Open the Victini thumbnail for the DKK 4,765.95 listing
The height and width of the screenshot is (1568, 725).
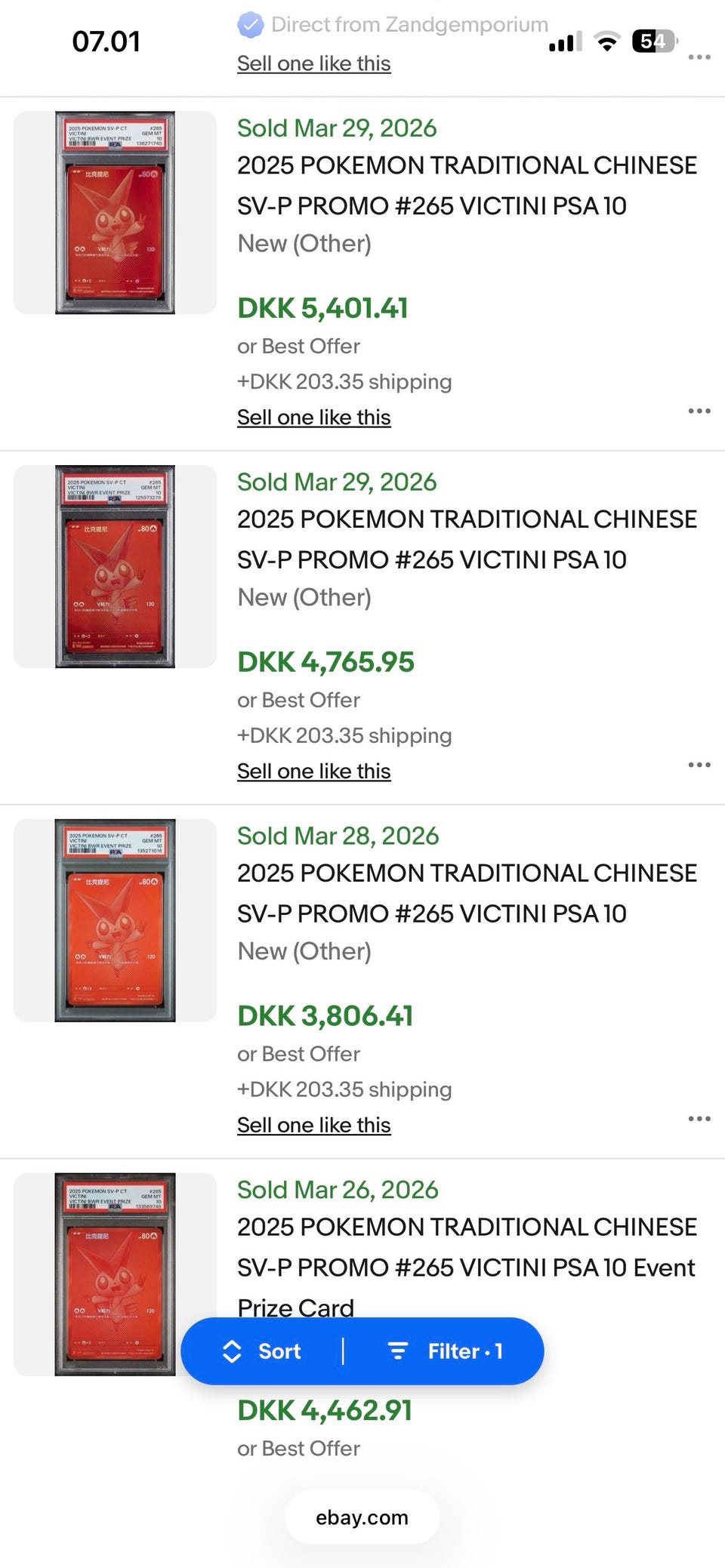point(115,567)
